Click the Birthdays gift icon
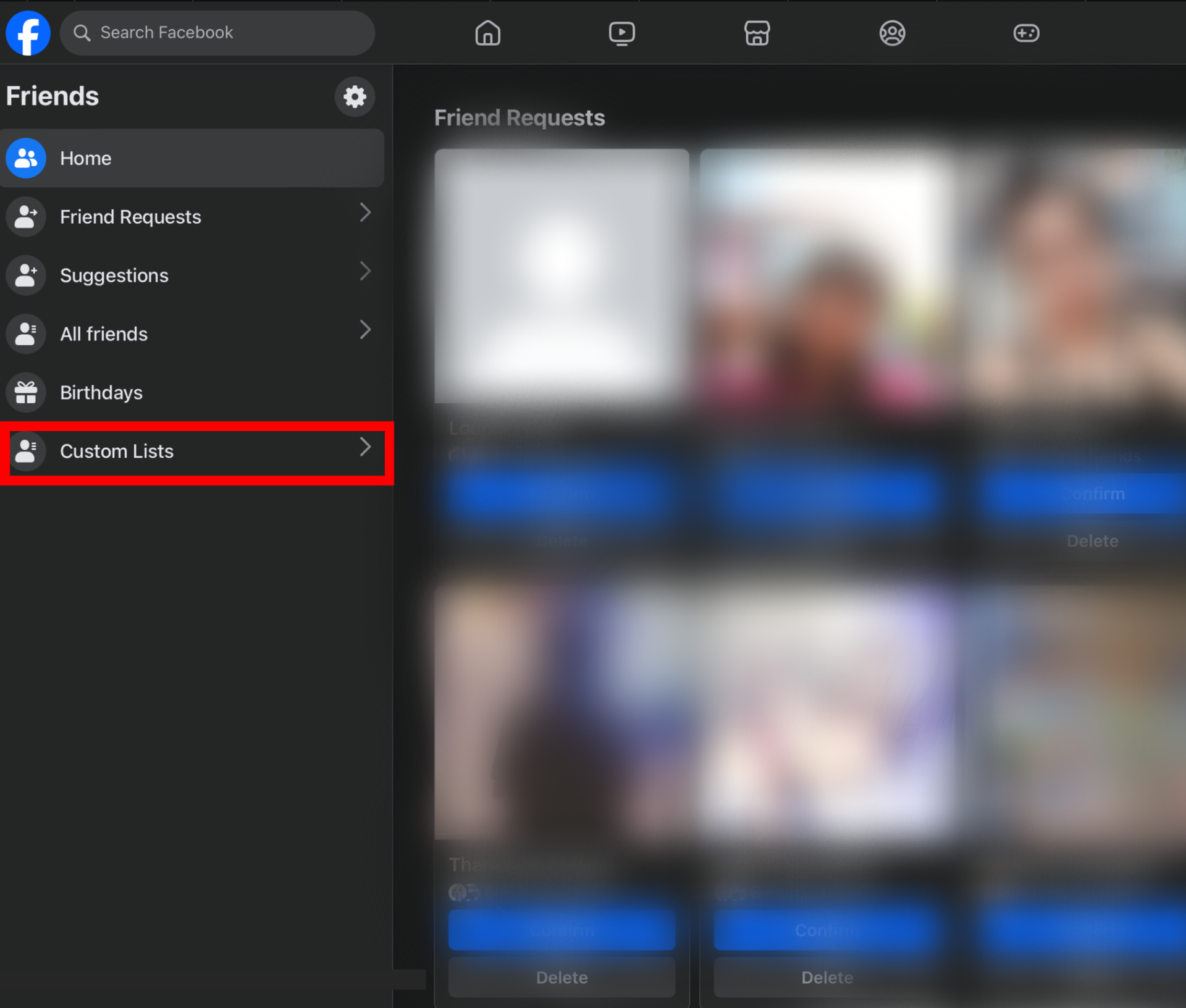 (x=26, y=392)
